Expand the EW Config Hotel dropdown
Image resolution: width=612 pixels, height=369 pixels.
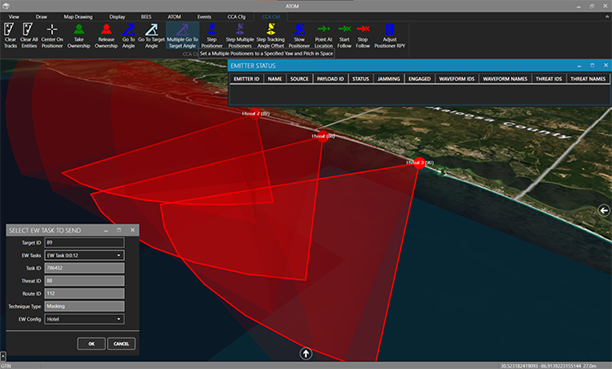[84, 319]
